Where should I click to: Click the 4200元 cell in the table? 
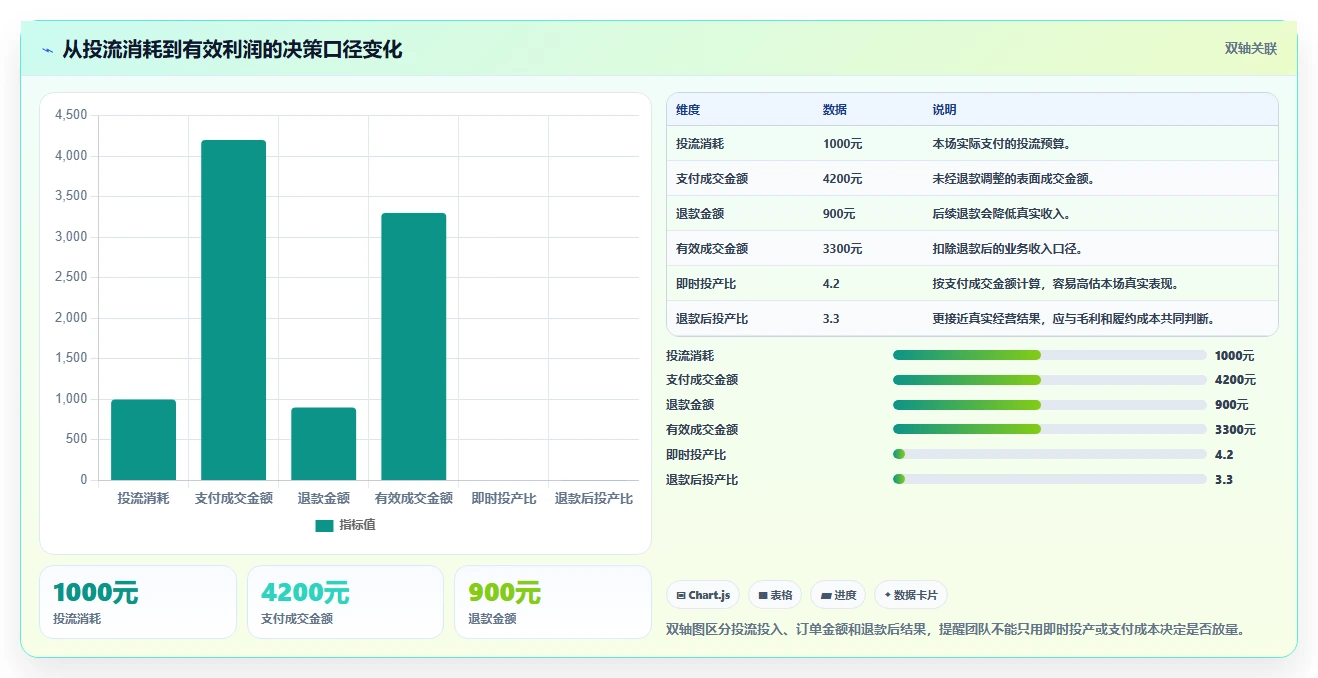(x=842, y=179)
